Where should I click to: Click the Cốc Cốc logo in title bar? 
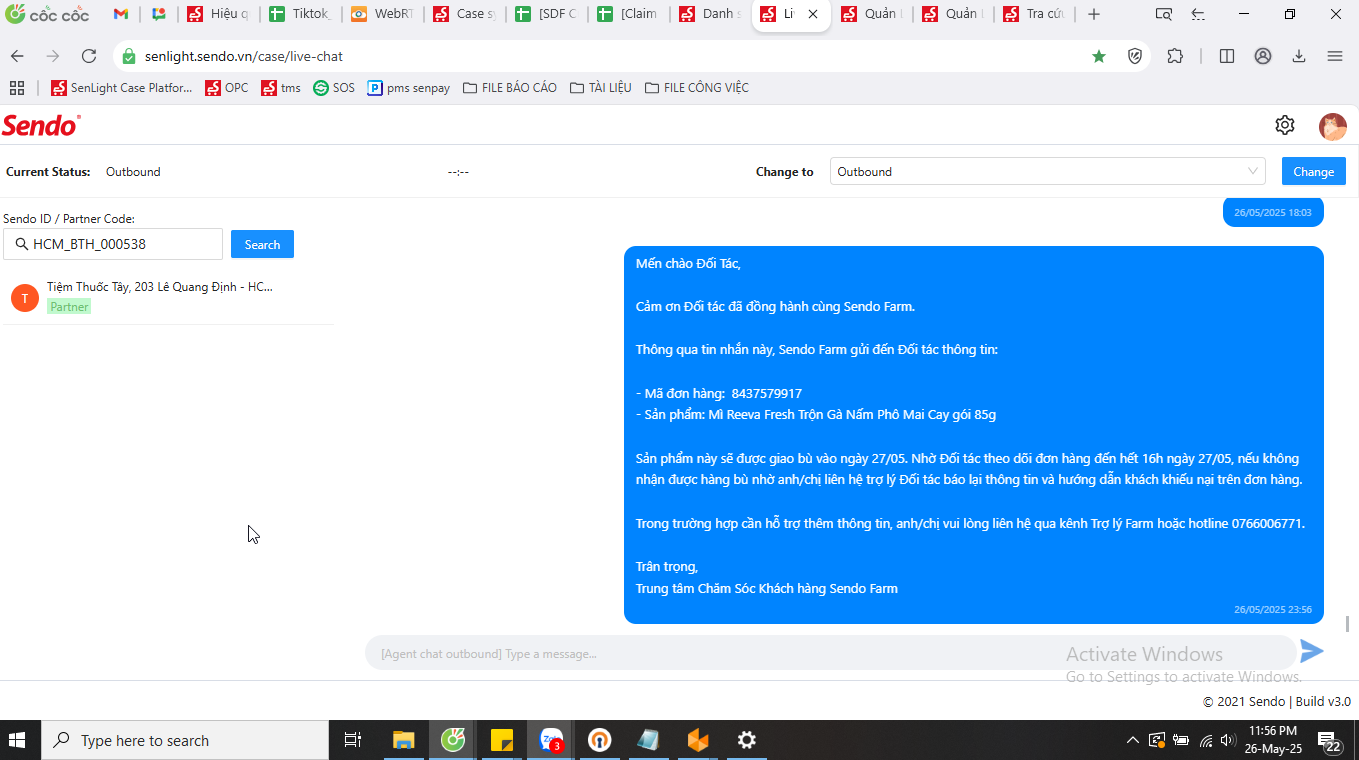pyautogui.click(x=48, y=14)
